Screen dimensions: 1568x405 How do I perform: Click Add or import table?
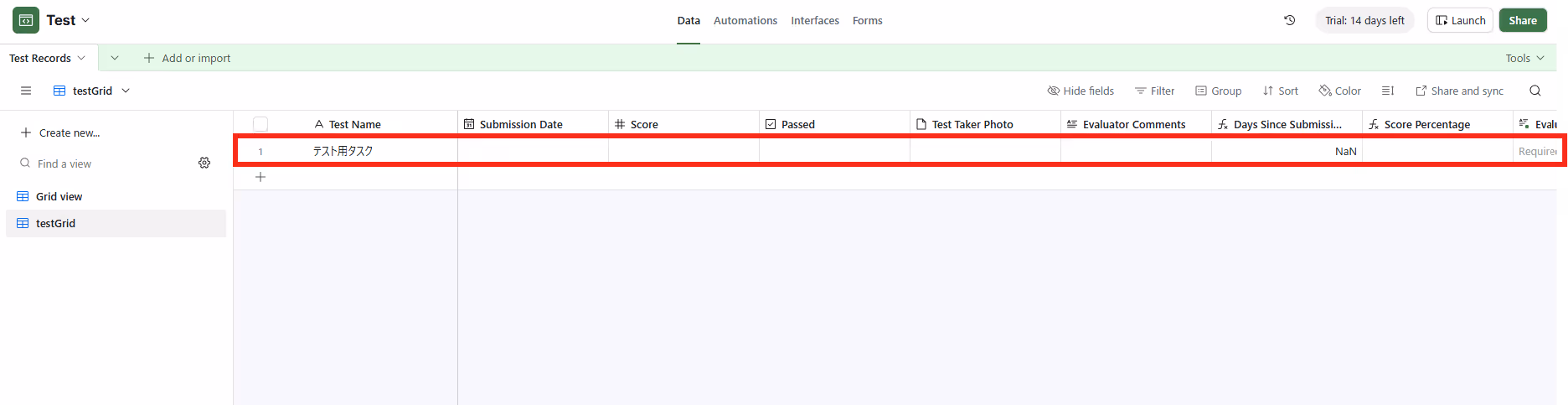point(187,58)
